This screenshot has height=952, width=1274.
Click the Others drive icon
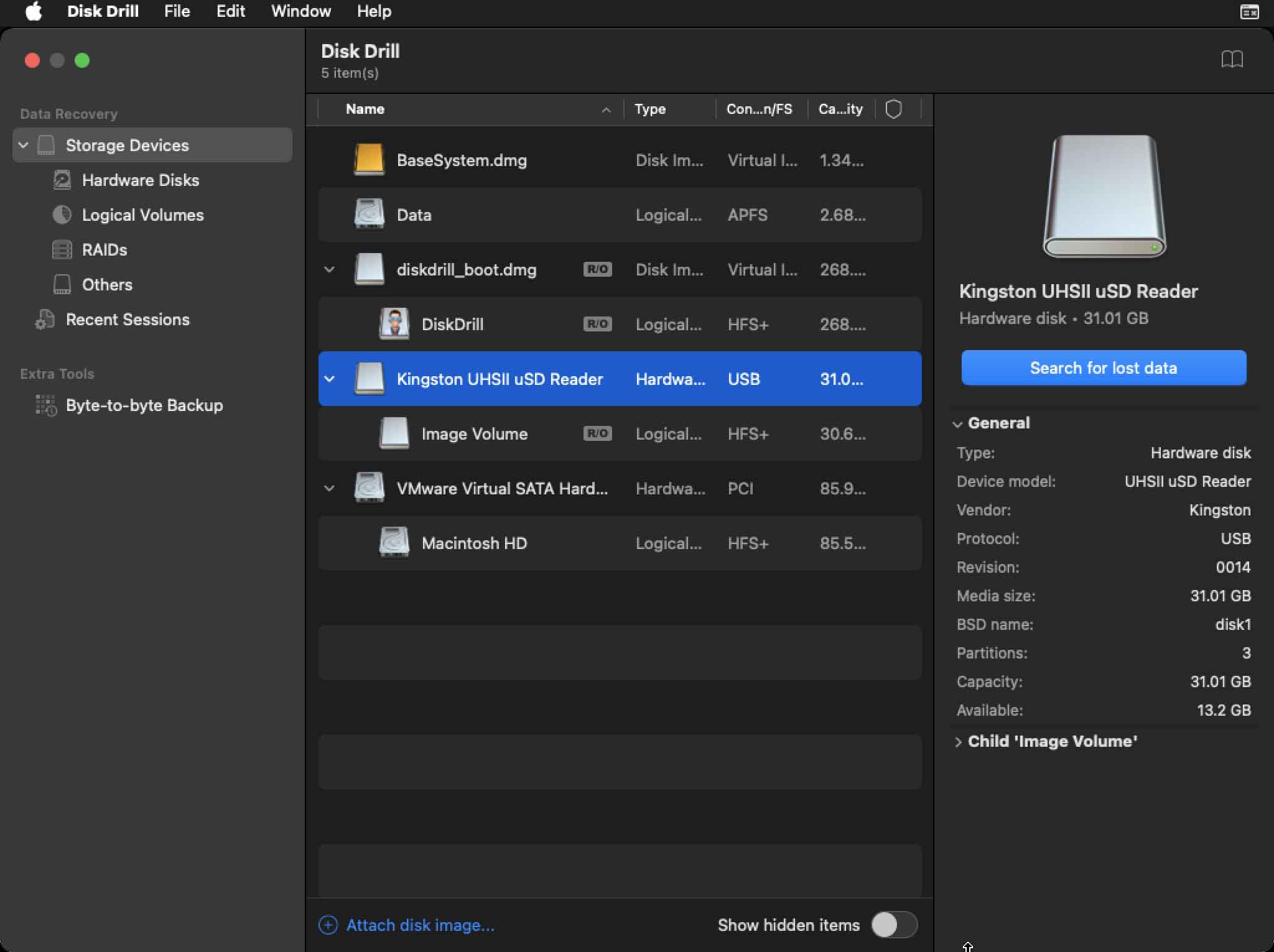[62, 284]
